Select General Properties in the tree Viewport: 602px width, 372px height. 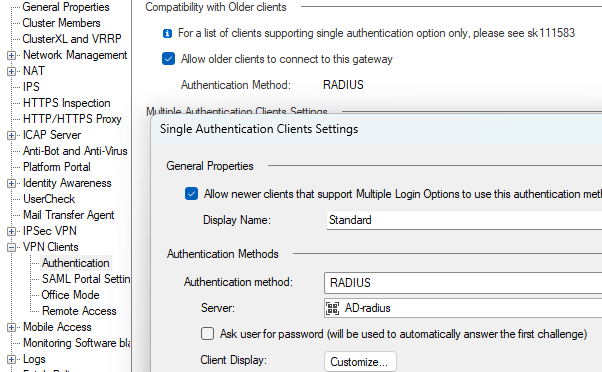tap(66, 7)
